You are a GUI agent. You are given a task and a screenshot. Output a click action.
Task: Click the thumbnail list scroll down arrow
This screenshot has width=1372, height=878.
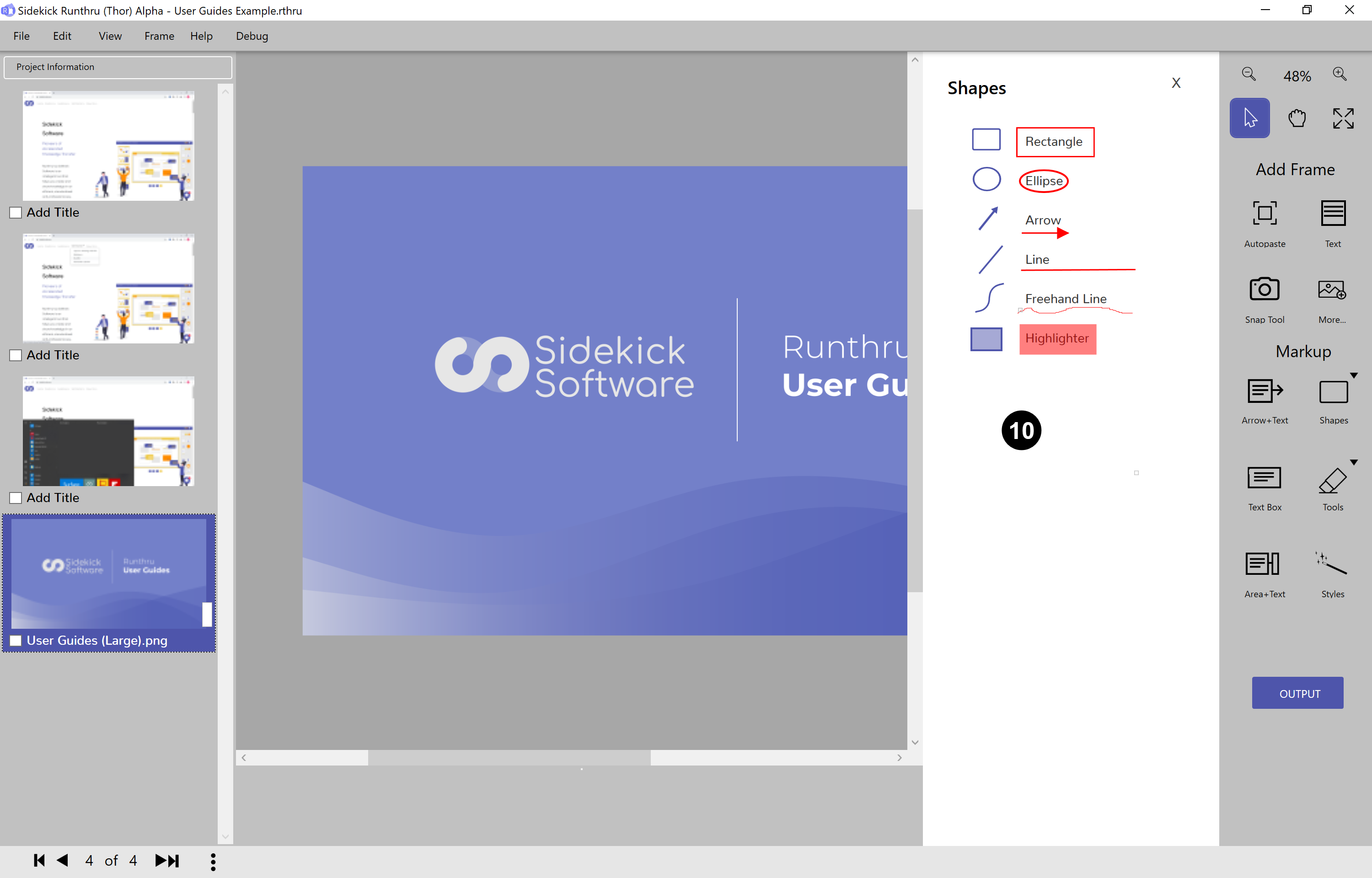click(226, 836)
